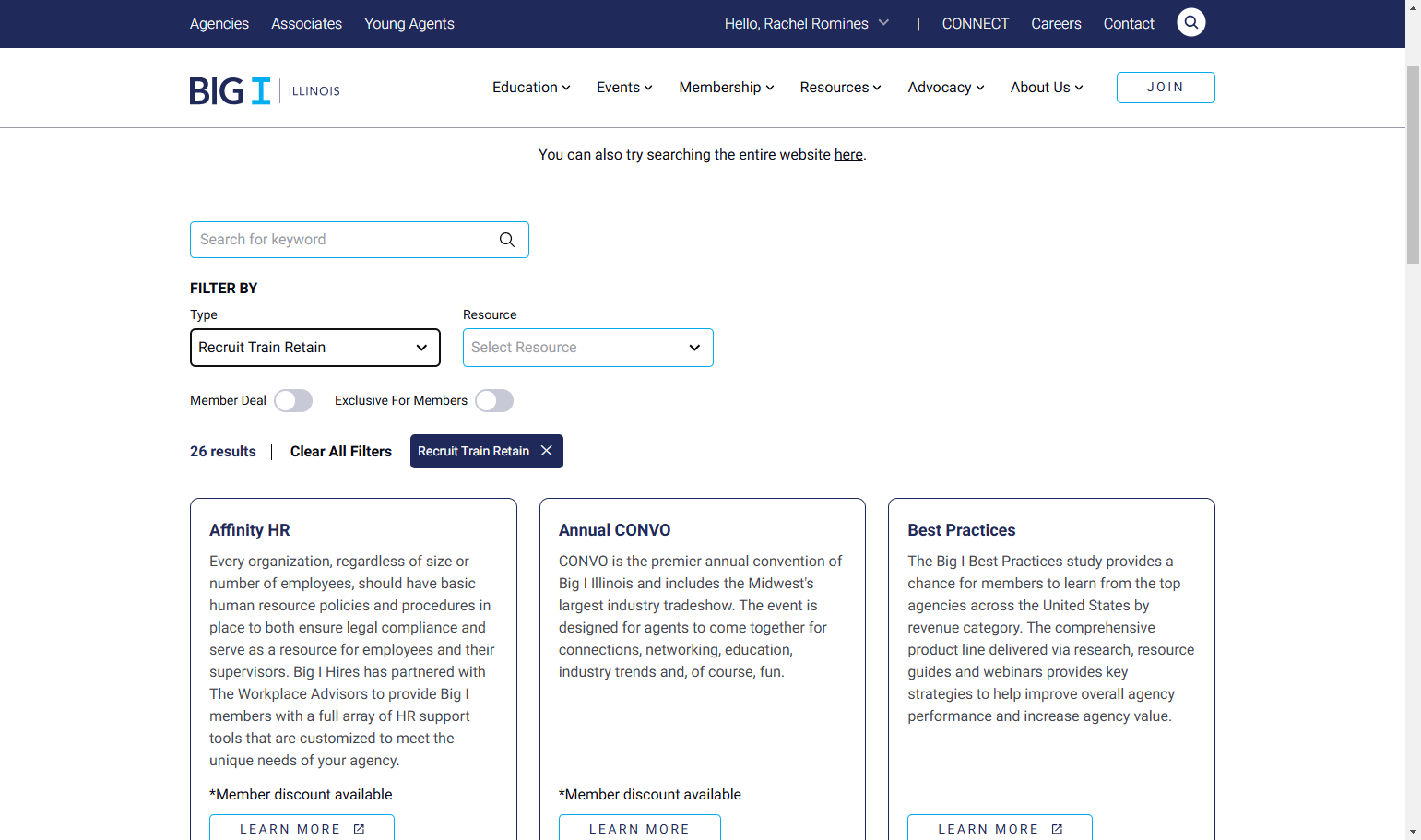Image resolution: width=1421 pixels, height=840 pixels.
Task: Click the CONNECT link
Action: point(976,23)
